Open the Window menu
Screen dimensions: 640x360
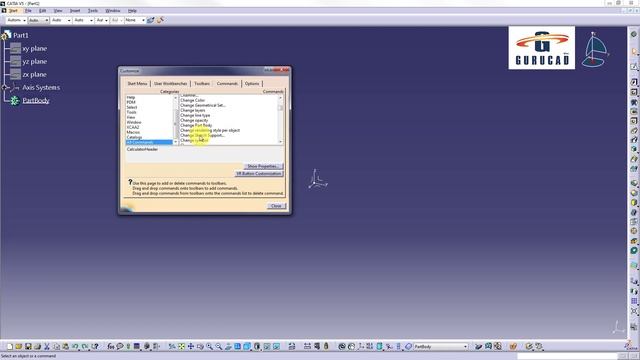point(113,11)
